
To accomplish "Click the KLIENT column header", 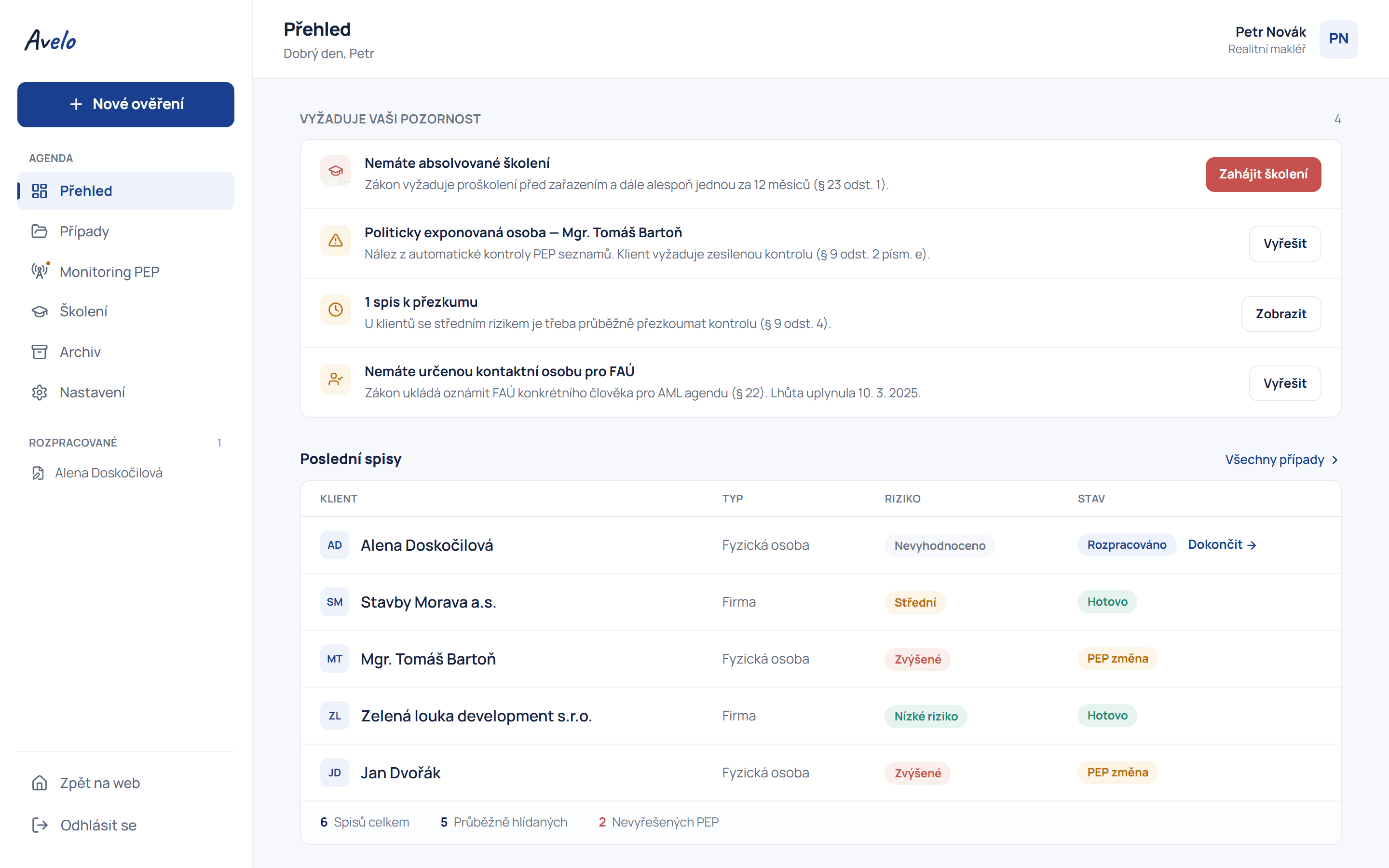I will (339, 499).
